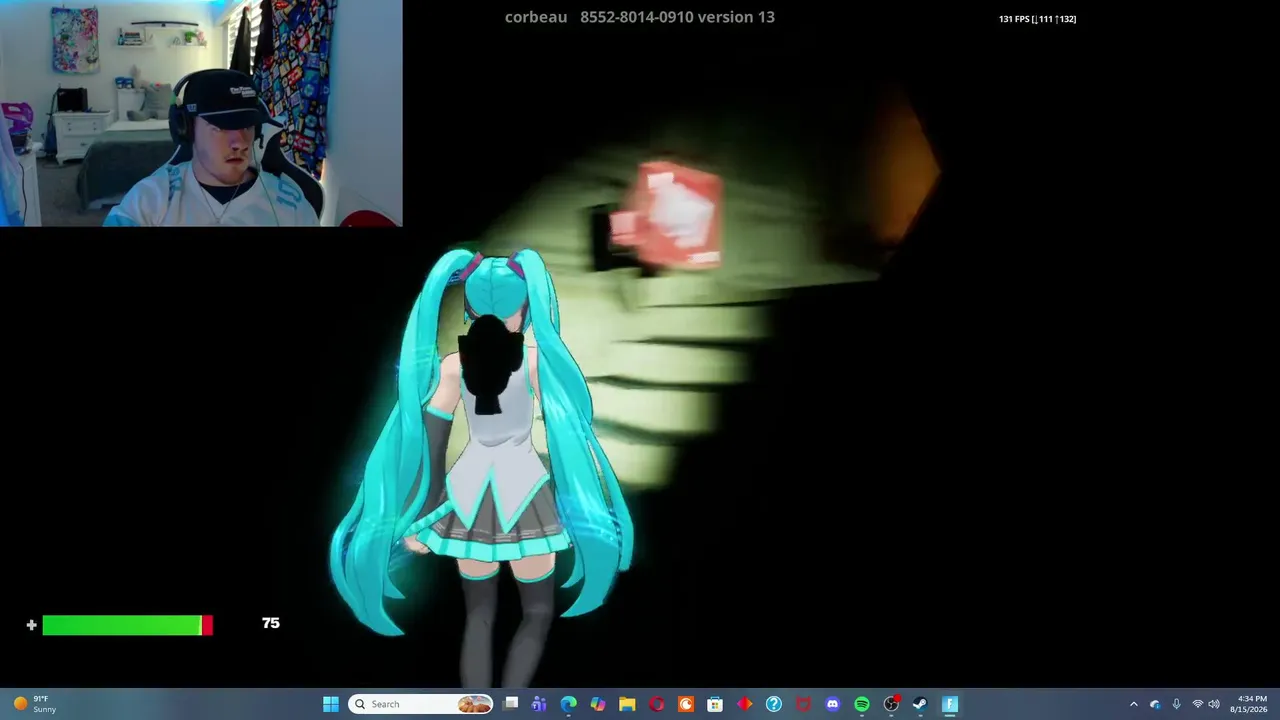This screenshot has width=1280, height=720.
Task: Expand the hidden system tray icons
Action: pyautogui.click(x=1133, y=704)
